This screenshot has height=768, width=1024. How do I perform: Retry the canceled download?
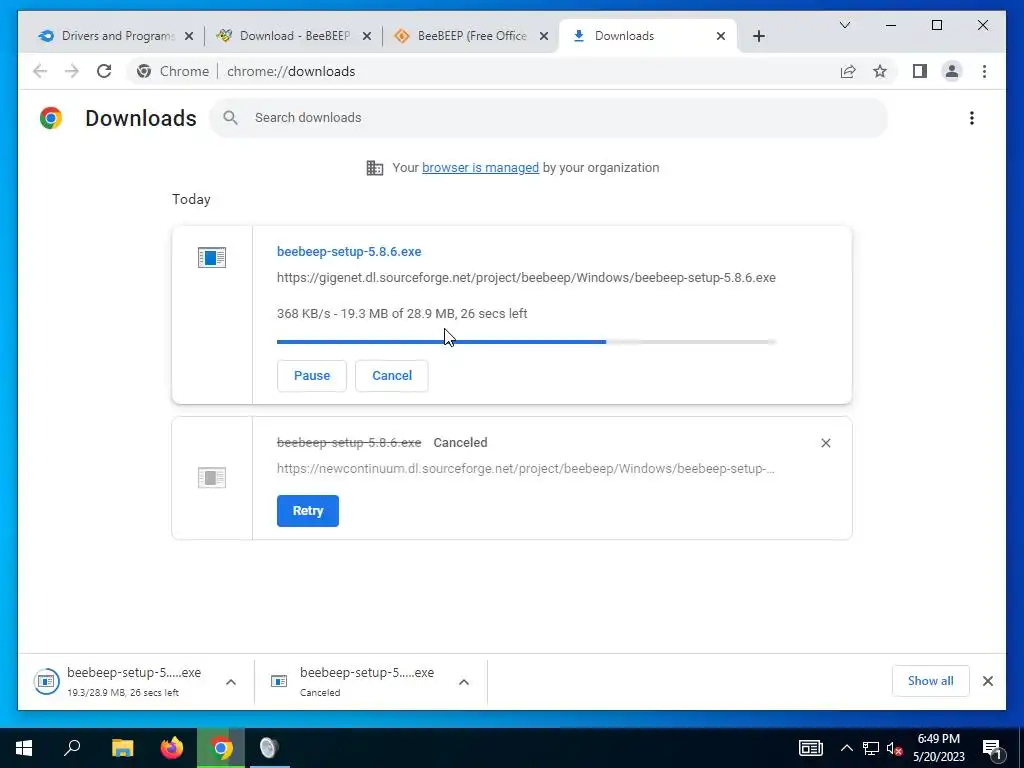click(x=308, y=511)
